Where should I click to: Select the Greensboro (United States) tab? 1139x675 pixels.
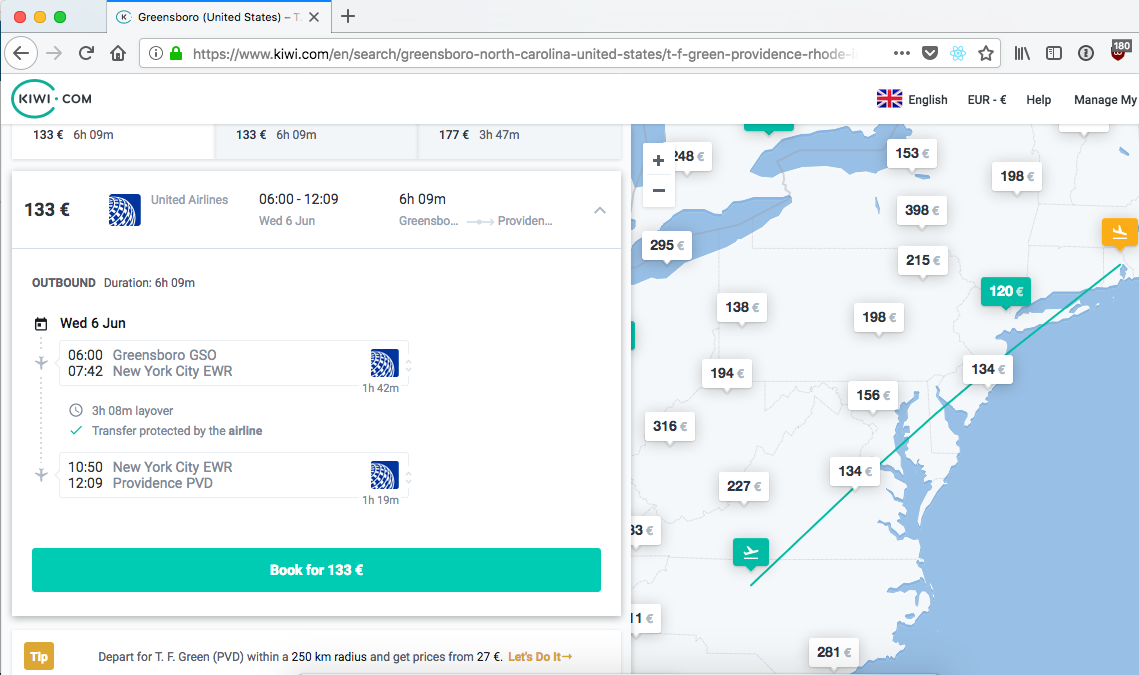pyautogui.click(x=219, y=17)
